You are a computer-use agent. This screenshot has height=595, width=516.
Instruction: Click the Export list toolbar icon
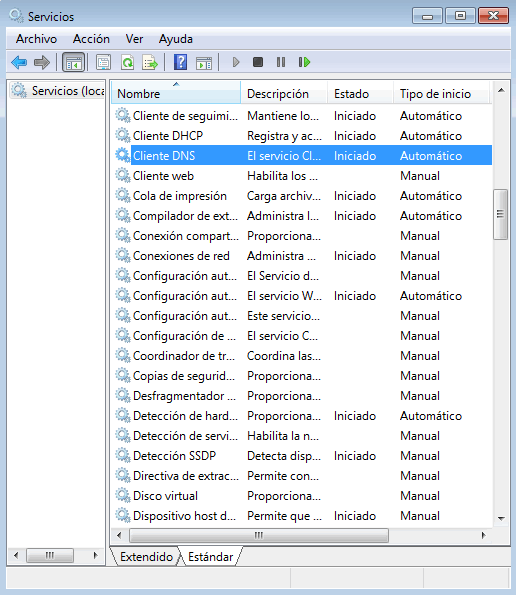(x=150, y=62)
